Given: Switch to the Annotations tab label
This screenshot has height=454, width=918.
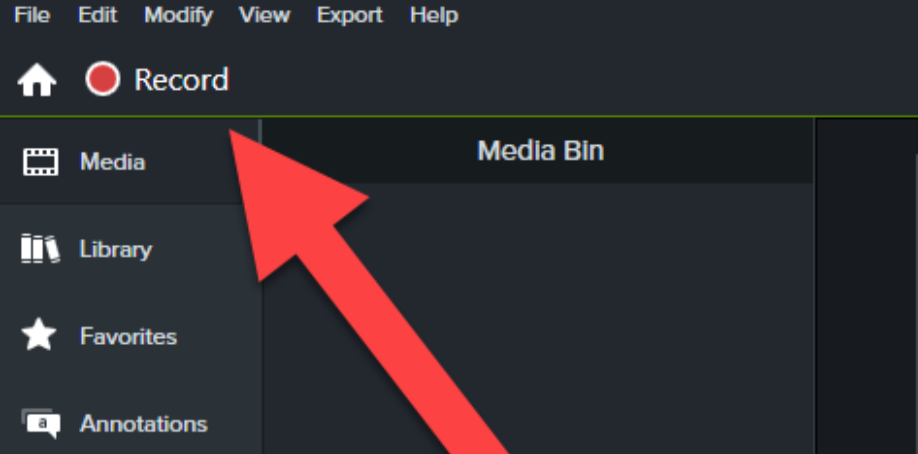Looking at the screenshot, I should (143, 424).
